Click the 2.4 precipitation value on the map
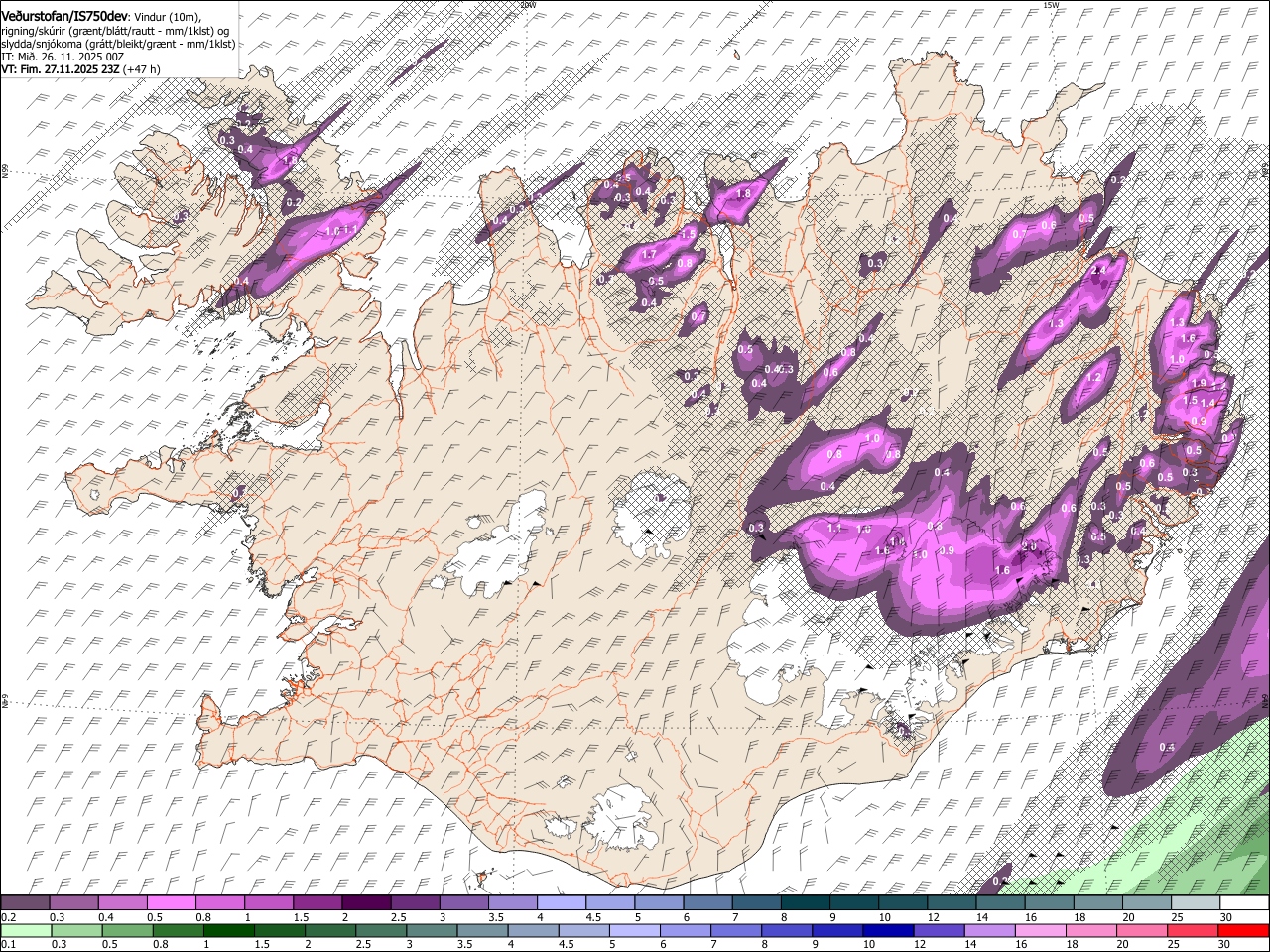1270x952 pixels. (1097, 270)
